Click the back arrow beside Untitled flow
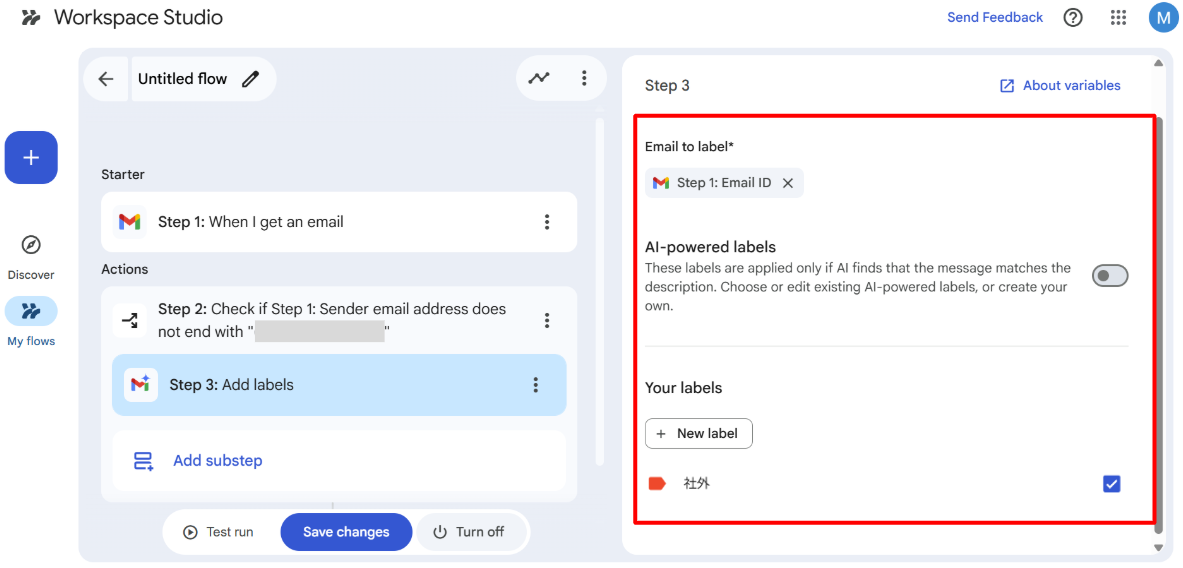The image size is (1183, 568). 106,79
